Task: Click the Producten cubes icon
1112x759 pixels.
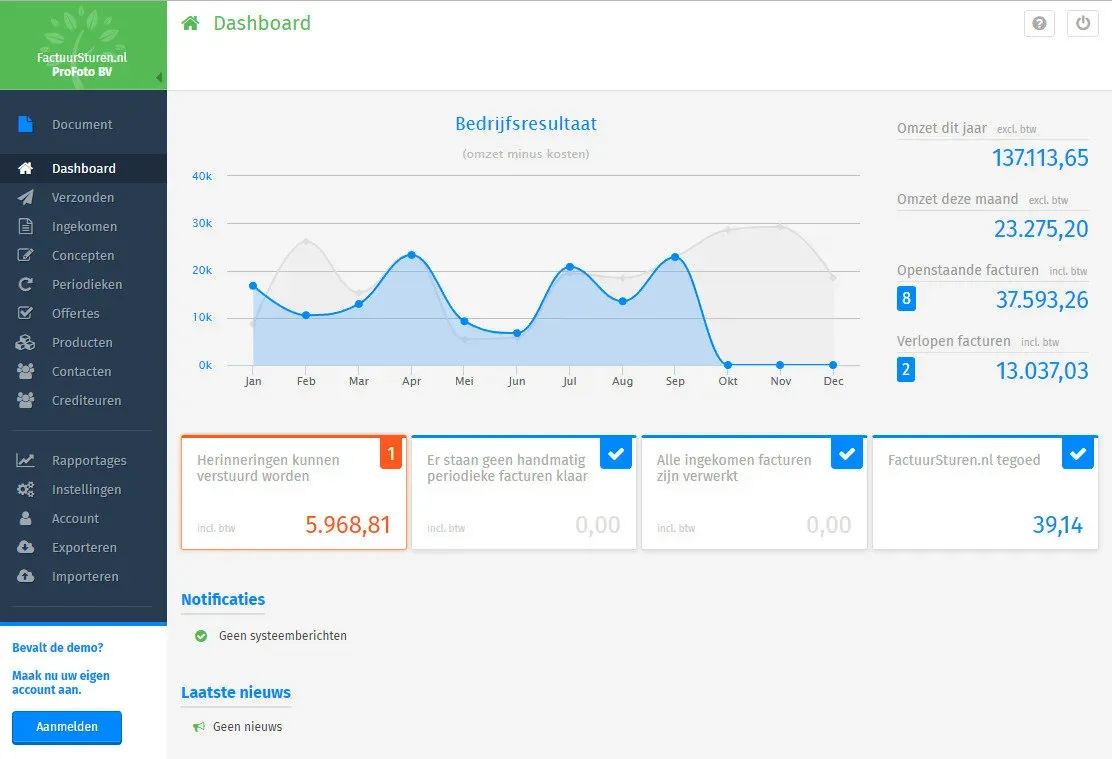Action: 26,343
